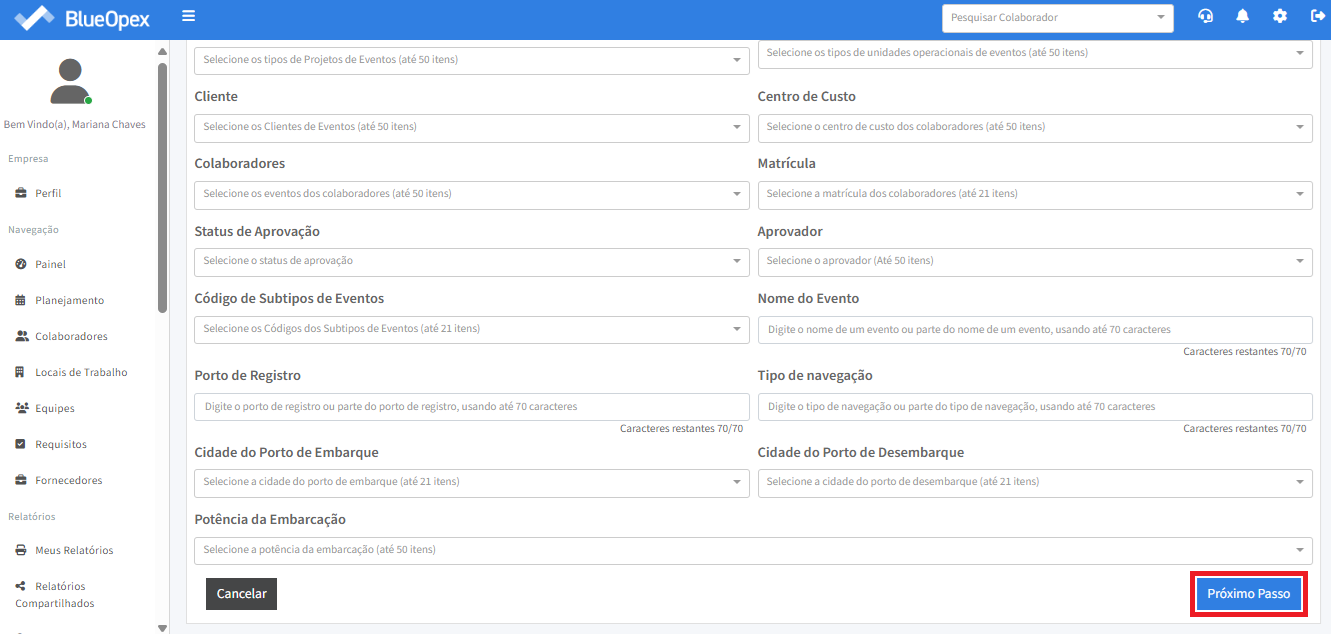Click the Colaboradores people icon
1331x634 pixels.
click(x=22, y=336)
